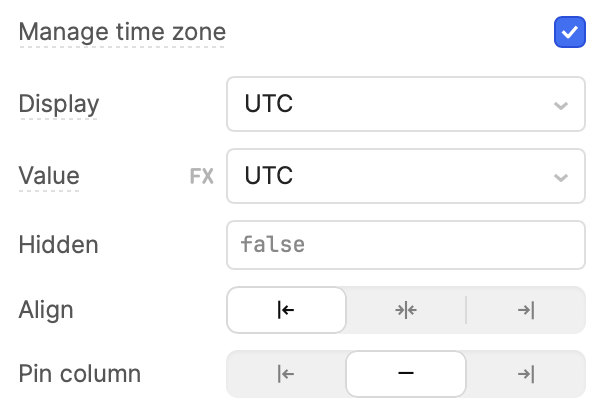
Task: Select the UTC text in the Value field
Action: click(x=269, y=176)
